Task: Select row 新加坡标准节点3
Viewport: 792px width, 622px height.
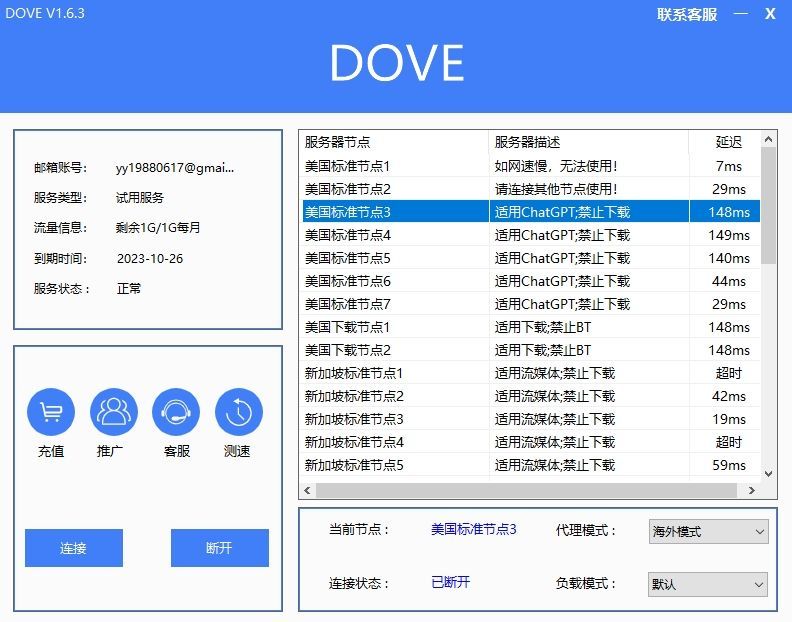Action: click(x=531, y=419)
